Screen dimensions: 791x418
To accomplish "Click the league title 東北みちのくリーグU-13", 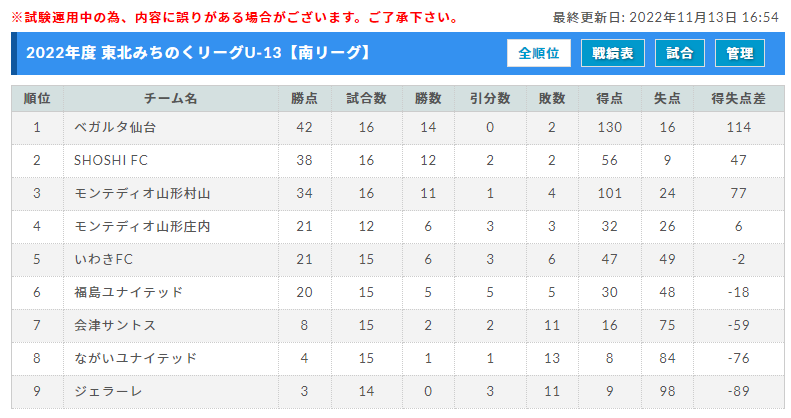I will point(191,52).
